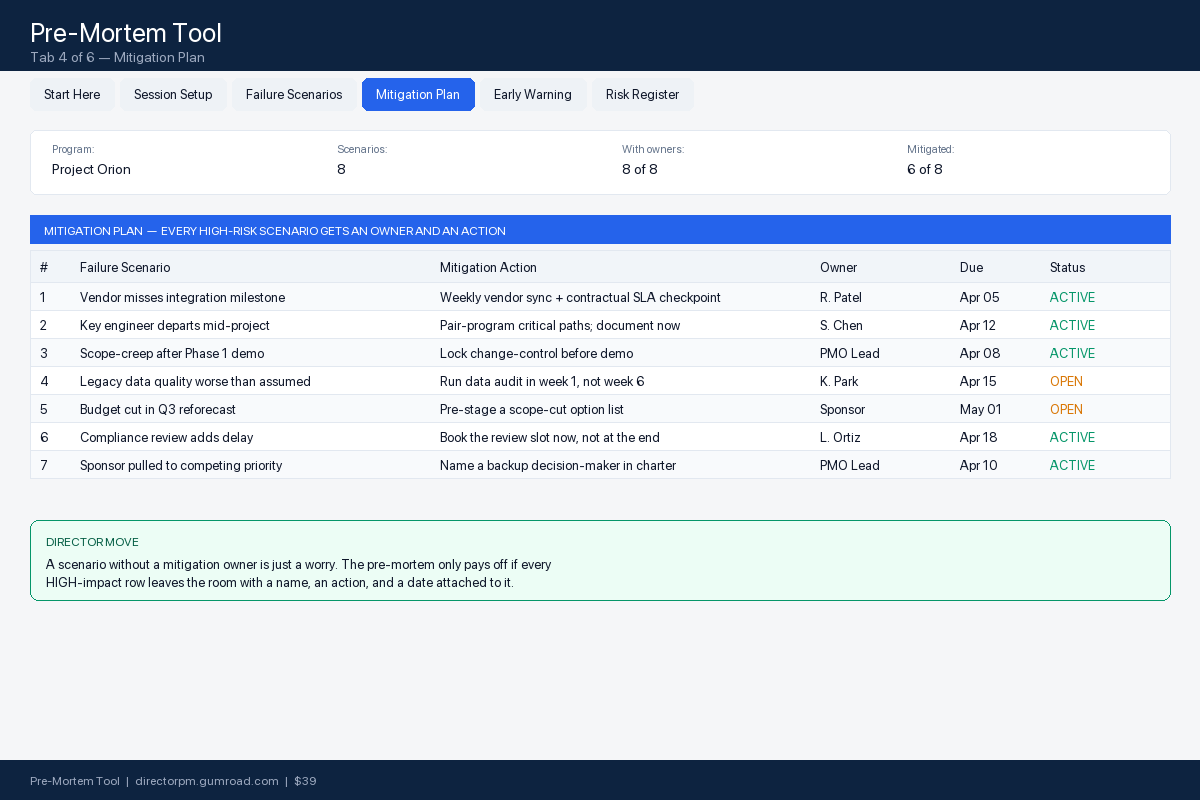This screenshot has height=800, width=1200.
Task: Click the Pre-Mortem Tool header title
Action: pos(126,33)
